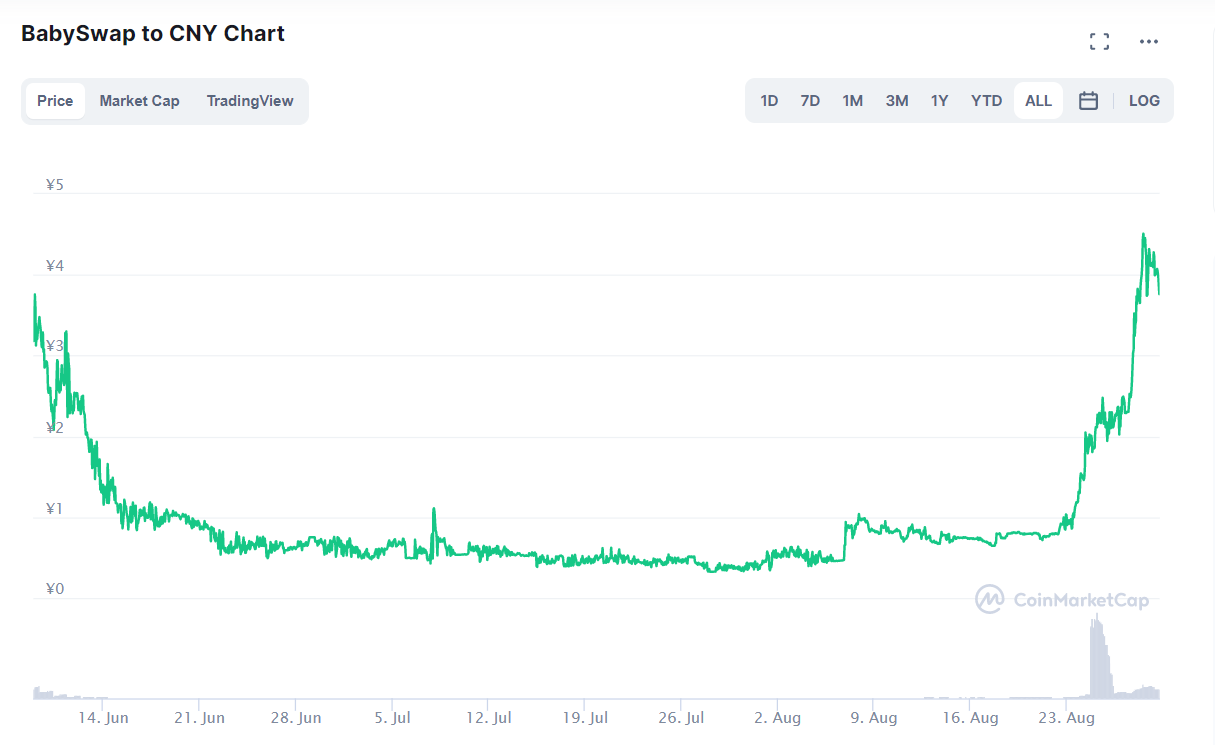This screenshot has width=1215, height=745.
Task: Click the price peak at the chart's right end
Action: (1143, 236)
